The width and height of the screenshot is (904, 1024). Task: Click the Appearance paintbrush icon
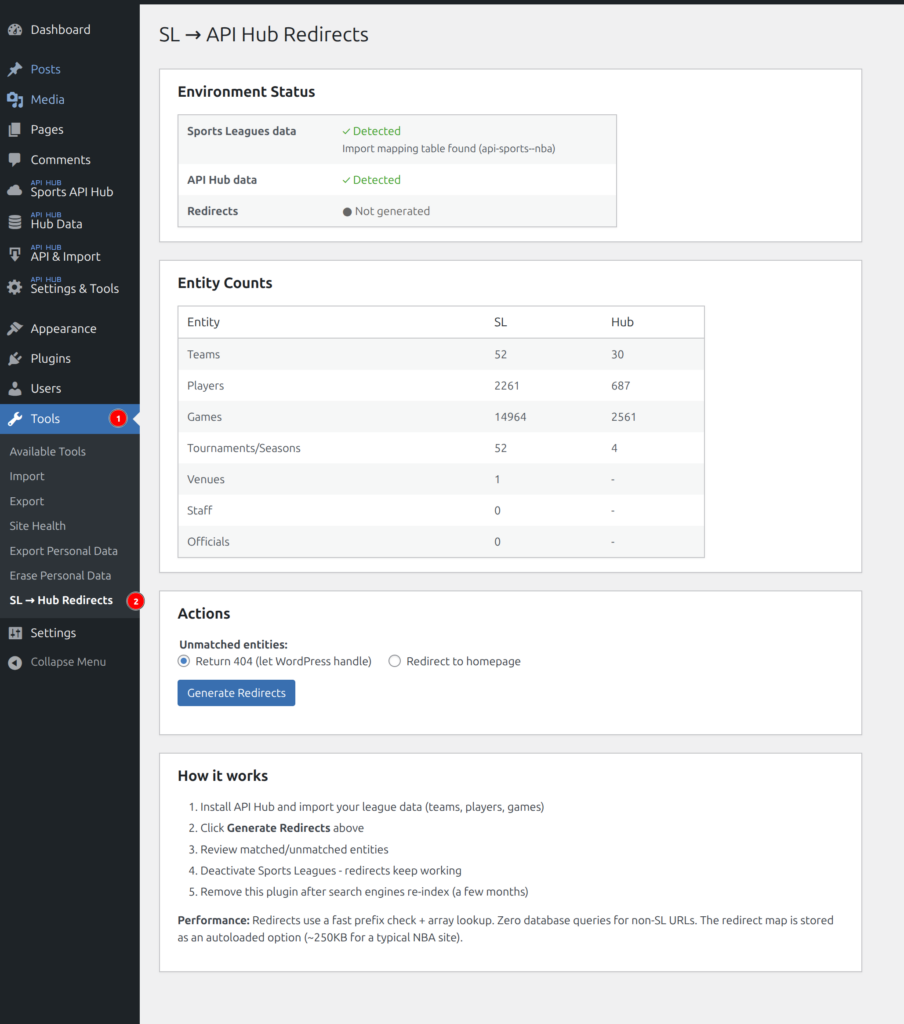[x=15, y=328]
